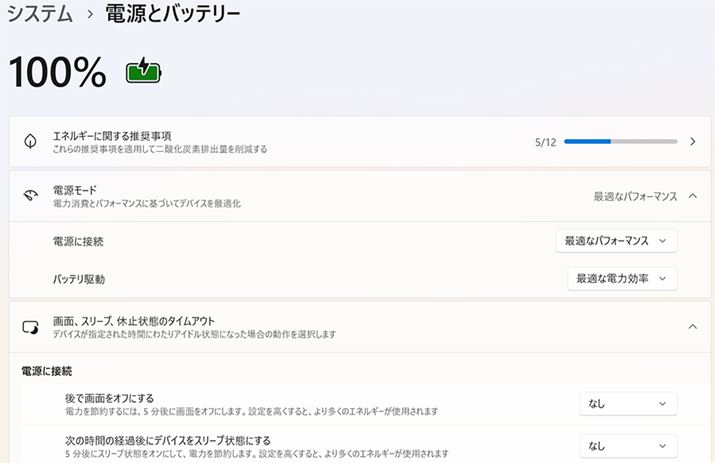Screen dimensions: 715x463
Task: Click the charging battery icon
Action: pyautogui.click(x=144, y=70)
